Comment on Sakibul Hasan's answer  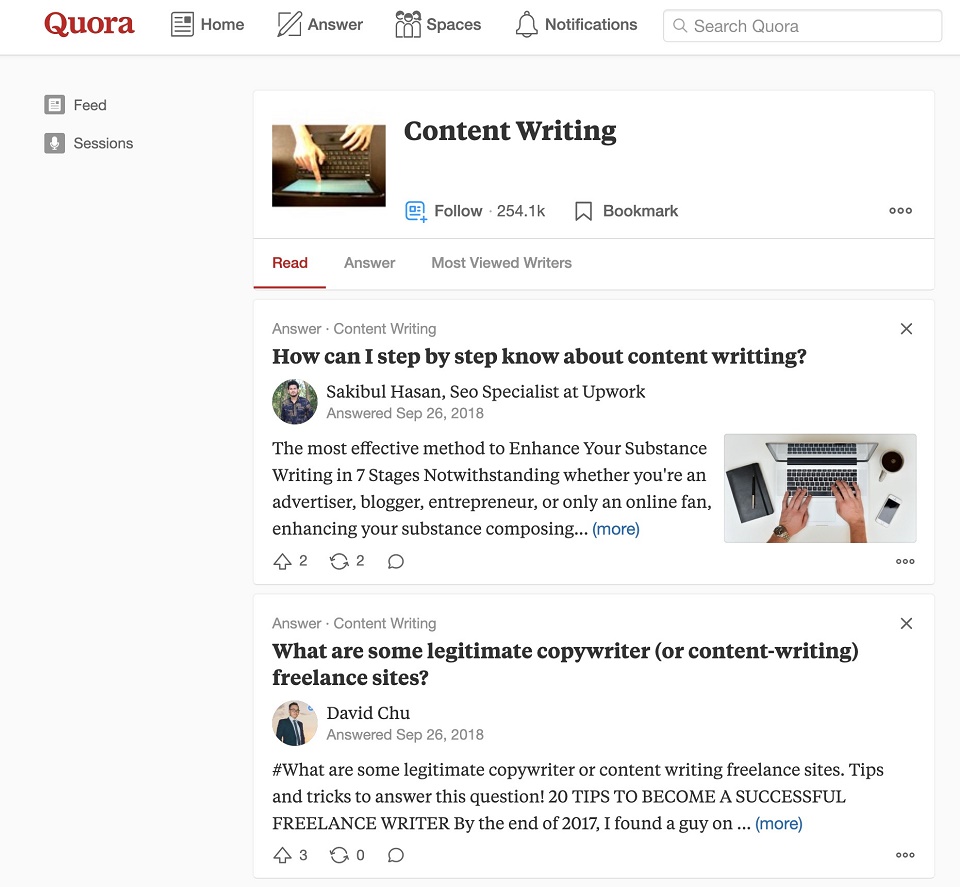396,561
